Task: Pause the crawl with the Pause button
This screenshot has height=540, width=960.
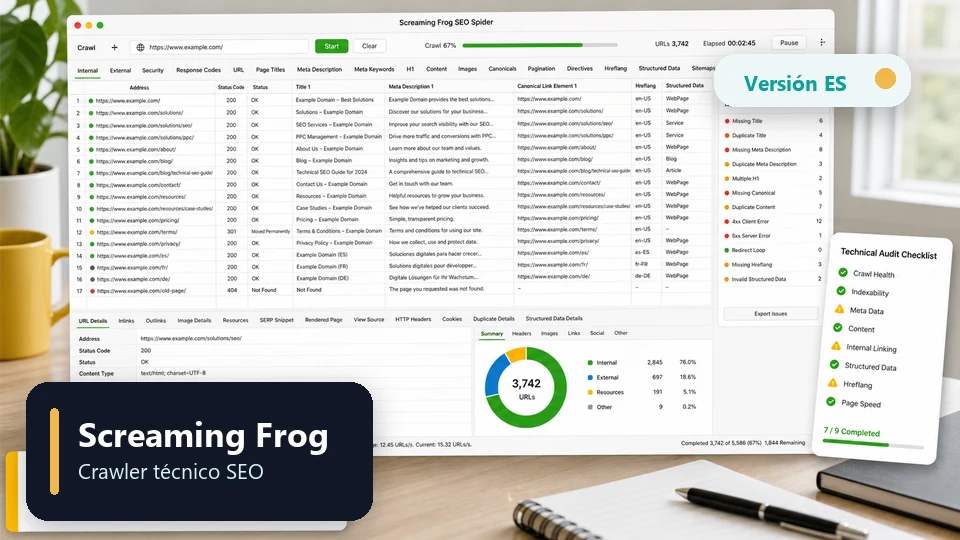Action: click(x=789, y=43)
